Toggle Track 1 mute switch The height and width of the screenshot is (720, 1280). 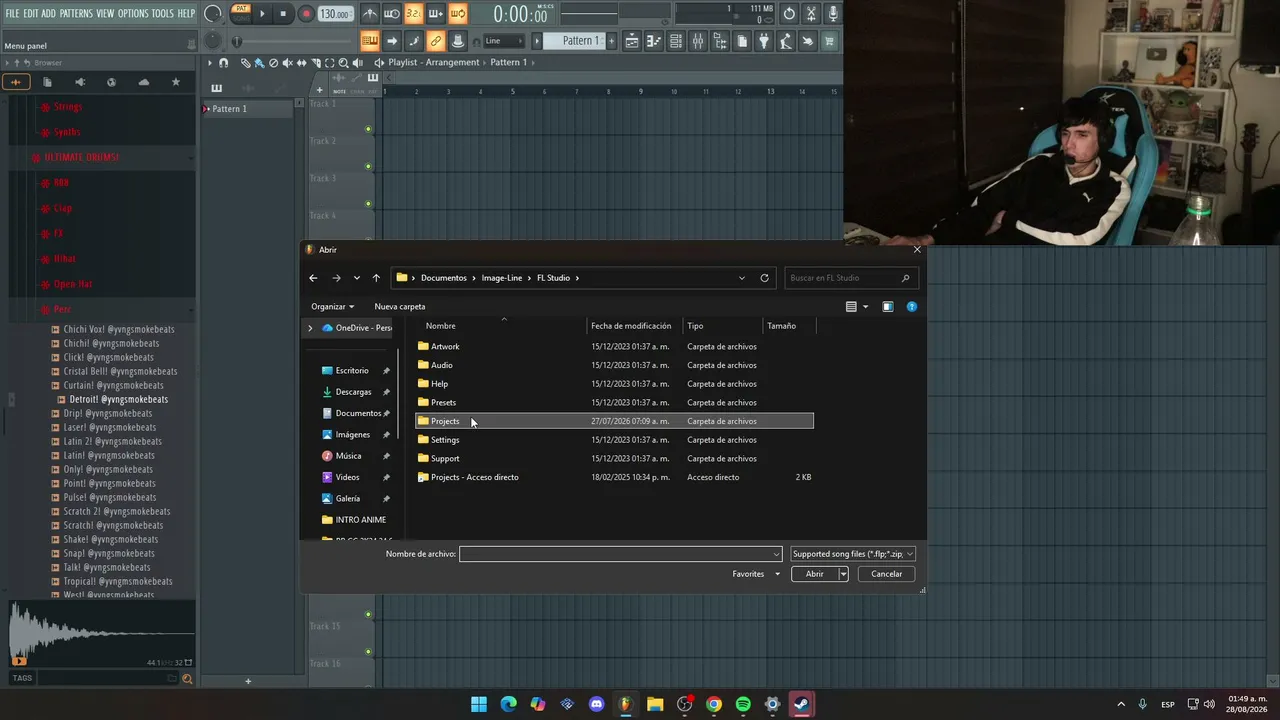tap(368, 129)
